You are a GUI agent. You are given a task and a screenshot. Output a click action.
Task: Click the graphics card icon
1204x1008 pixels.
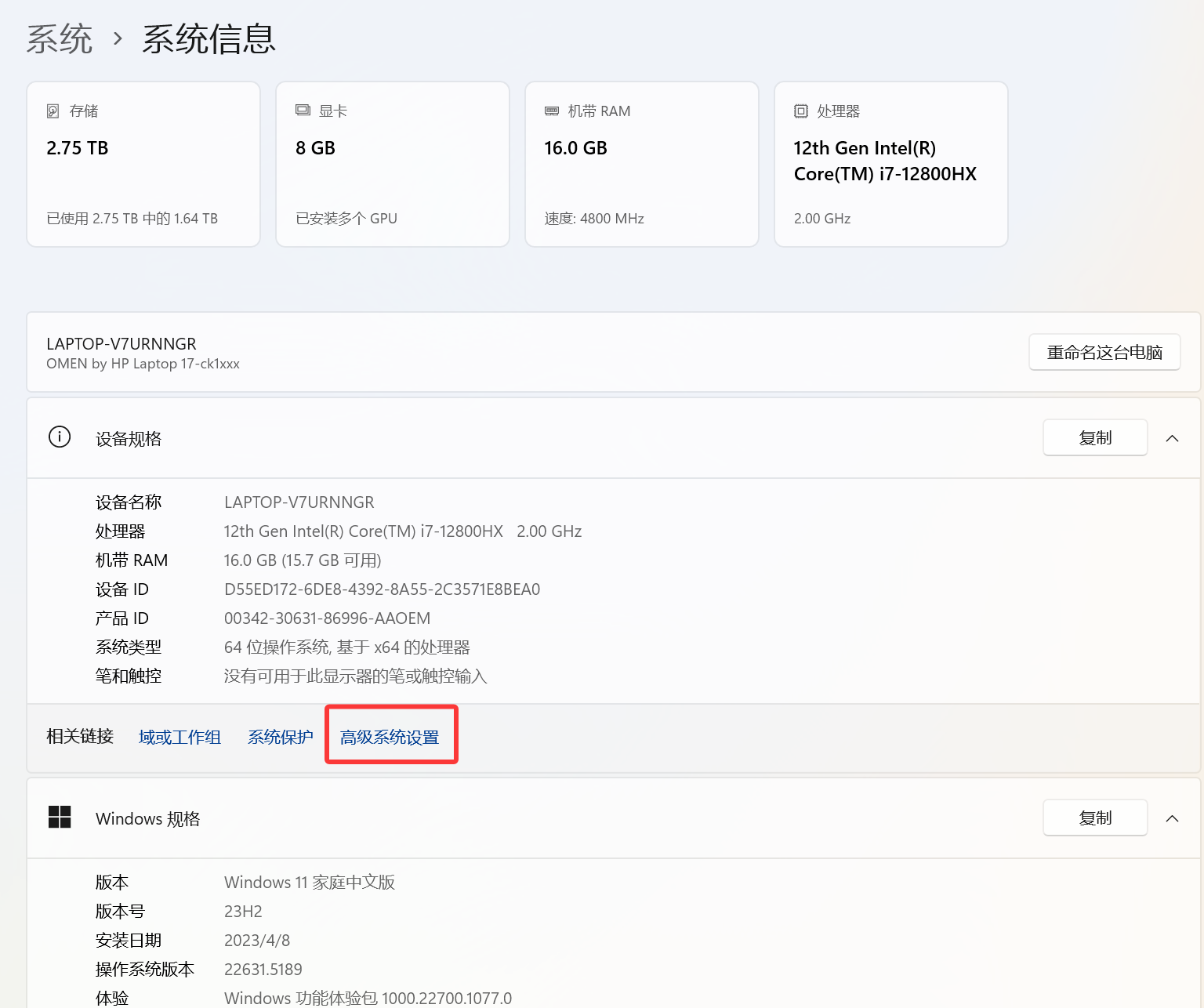tap(303, 111)
